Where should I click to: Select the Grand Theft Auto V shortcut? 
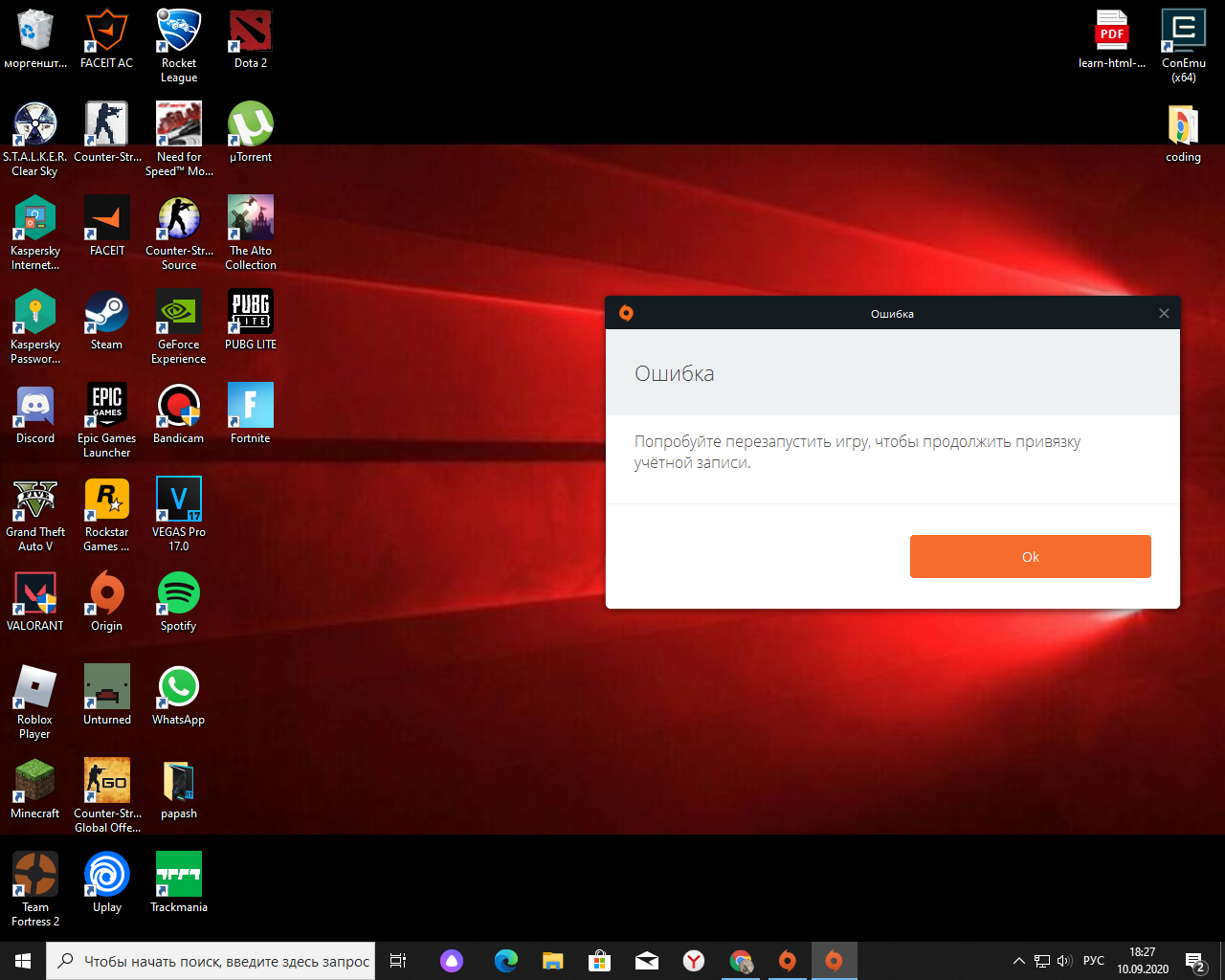tap(35, 515)
